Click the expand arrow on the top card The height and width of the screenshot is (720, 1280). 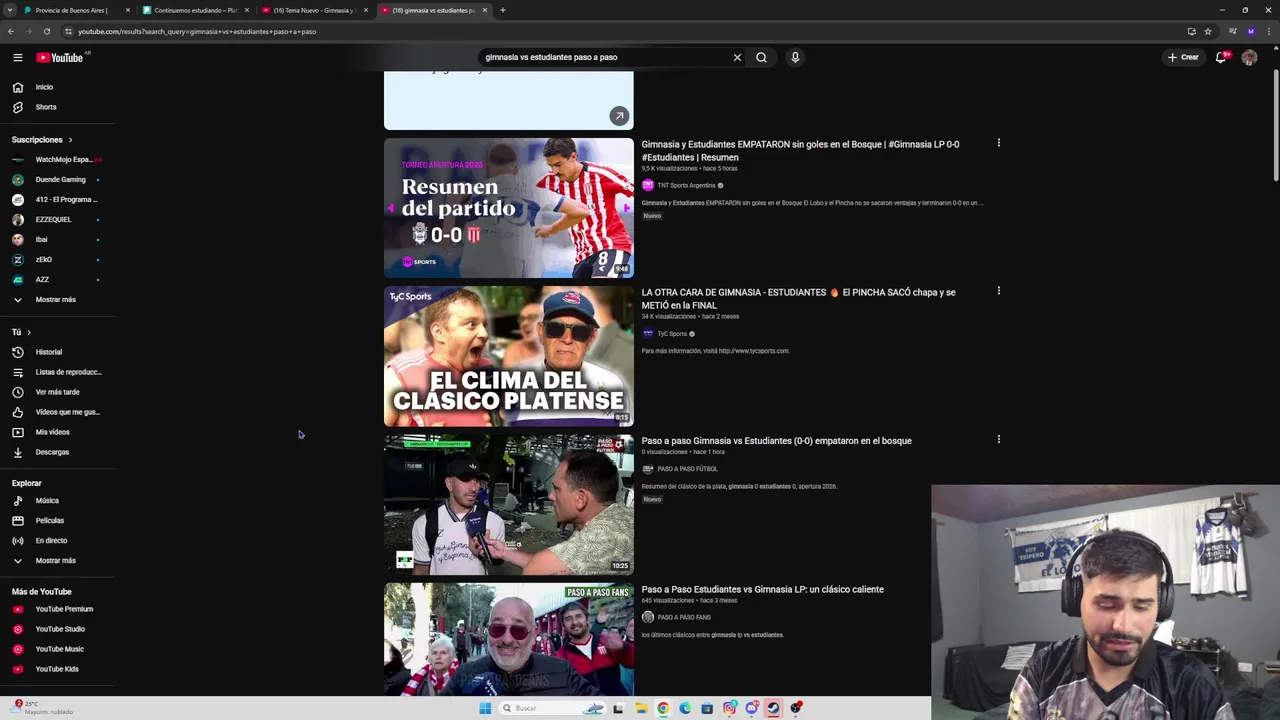[620, 116]
